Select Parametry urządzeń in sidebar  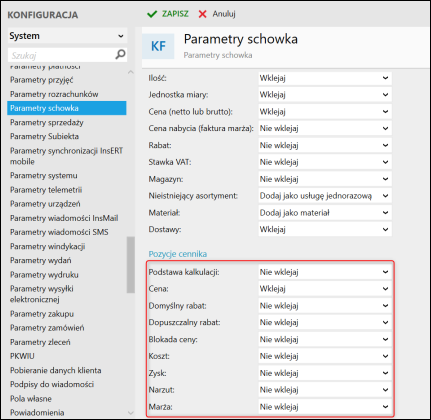(45, 204)
